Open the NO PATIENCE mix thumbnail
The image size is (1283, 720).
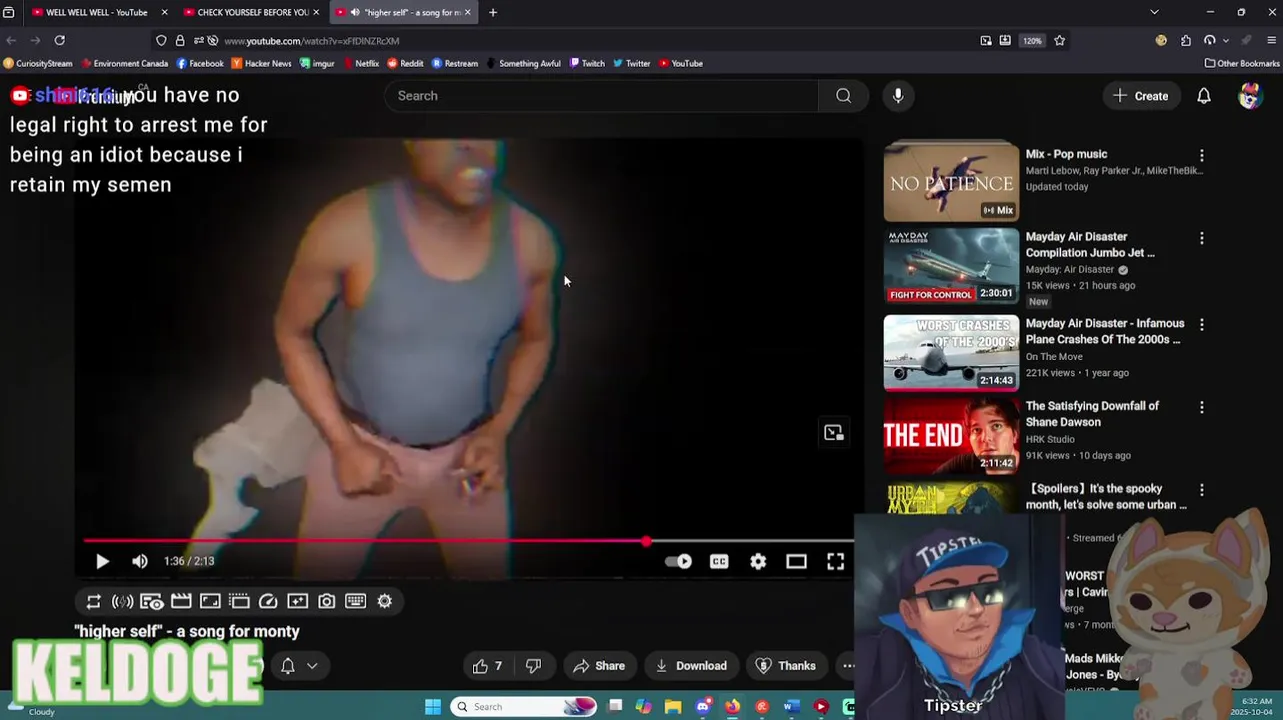point(951,182)
